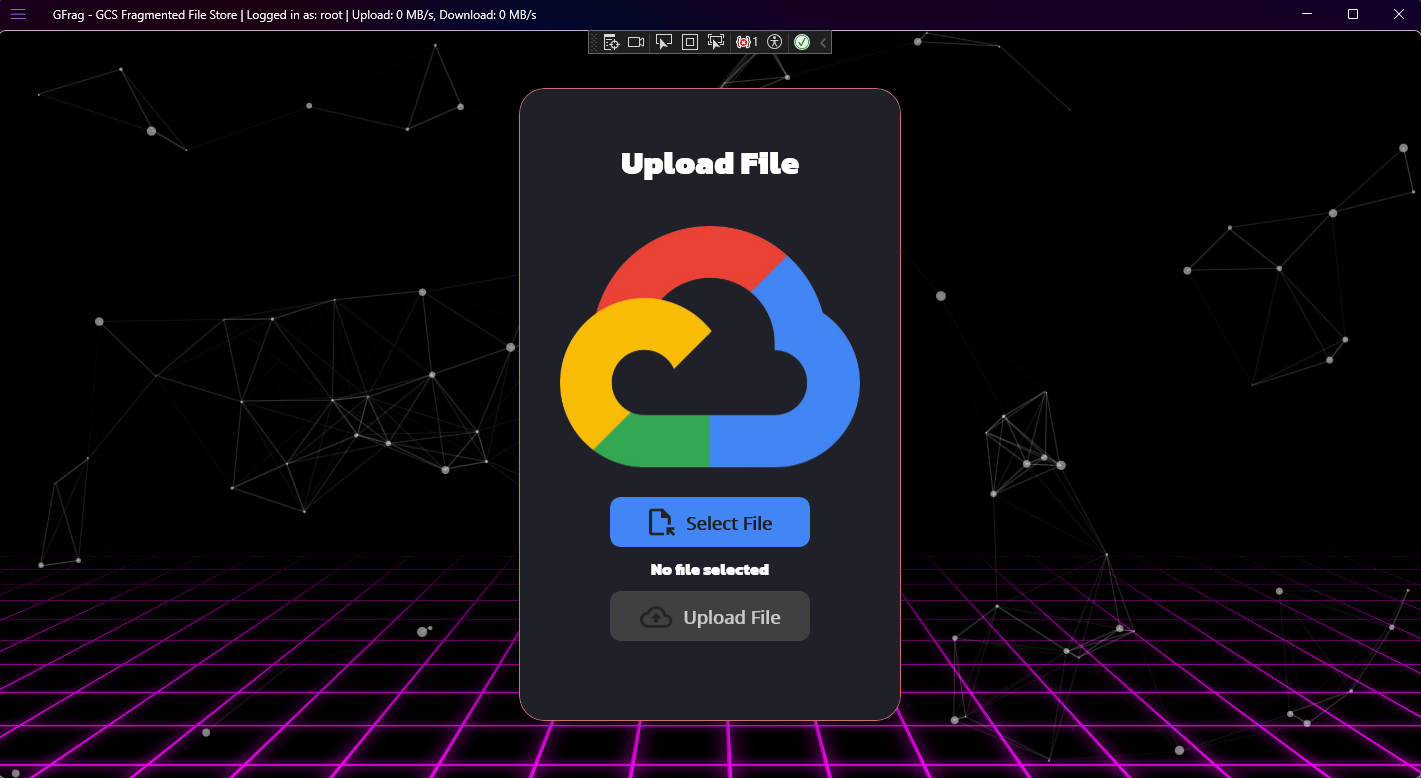
Task: Toggle Display Layout Adorners square icon
Action: [x=690, y=42]
